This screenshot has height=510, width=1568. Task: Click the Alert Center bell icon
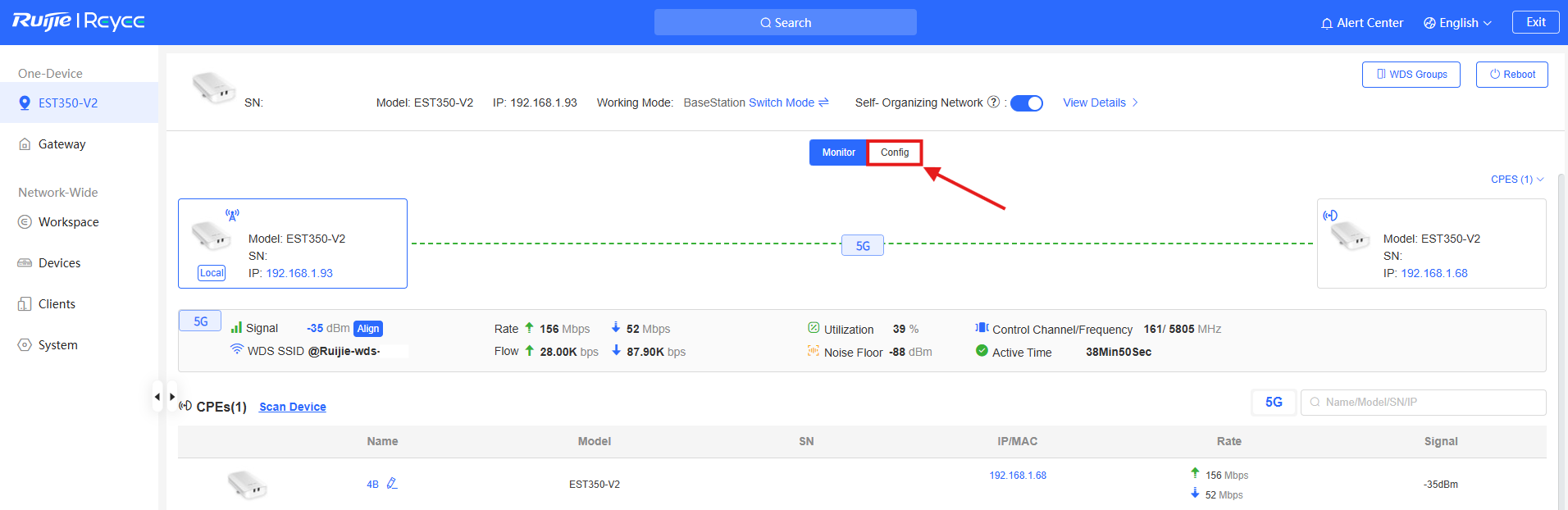tap(1326, 23)
